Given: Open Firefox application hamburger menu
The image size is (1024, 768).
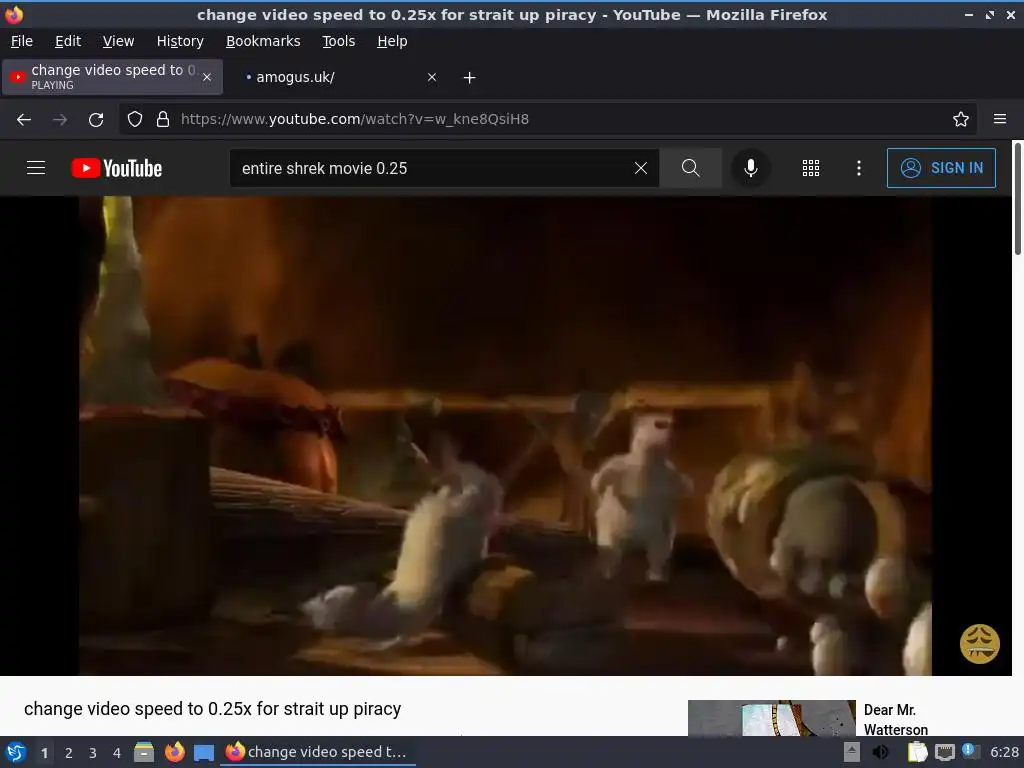Looking at the screenshot, I should pyautogui.click(x=1000, y=119).
